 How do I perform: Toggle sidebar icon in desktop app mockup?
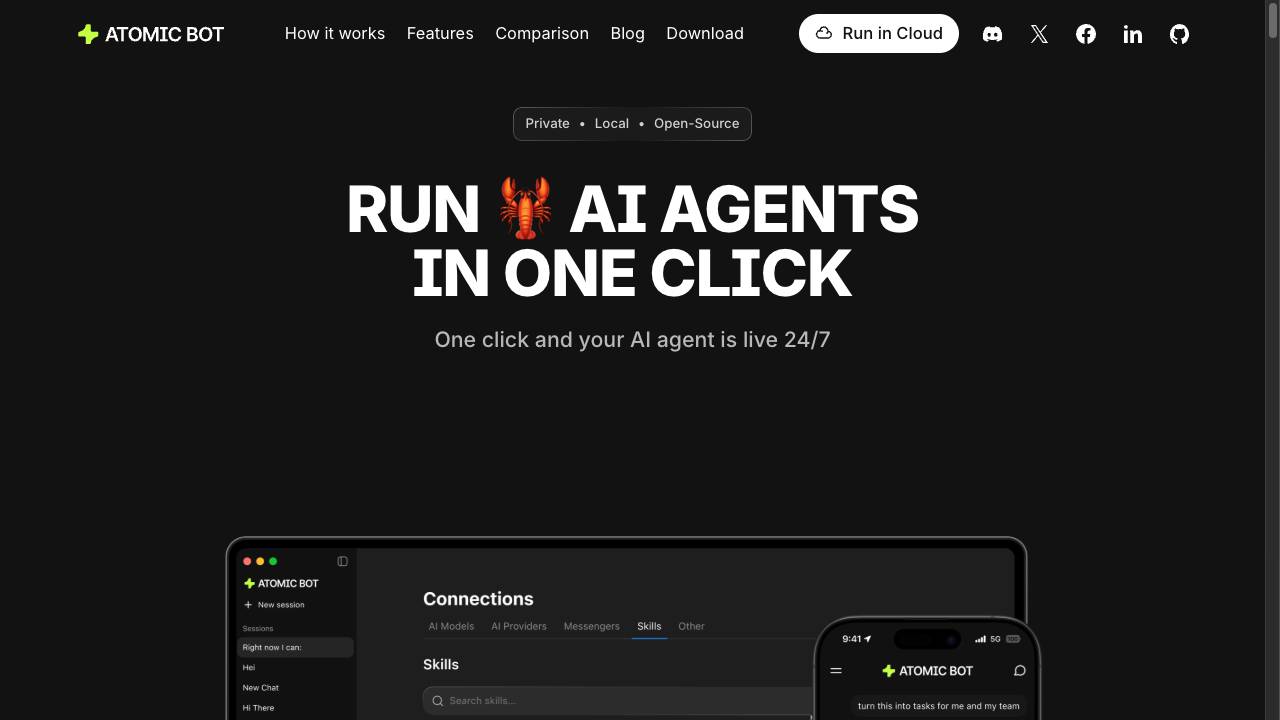point(342,561)
